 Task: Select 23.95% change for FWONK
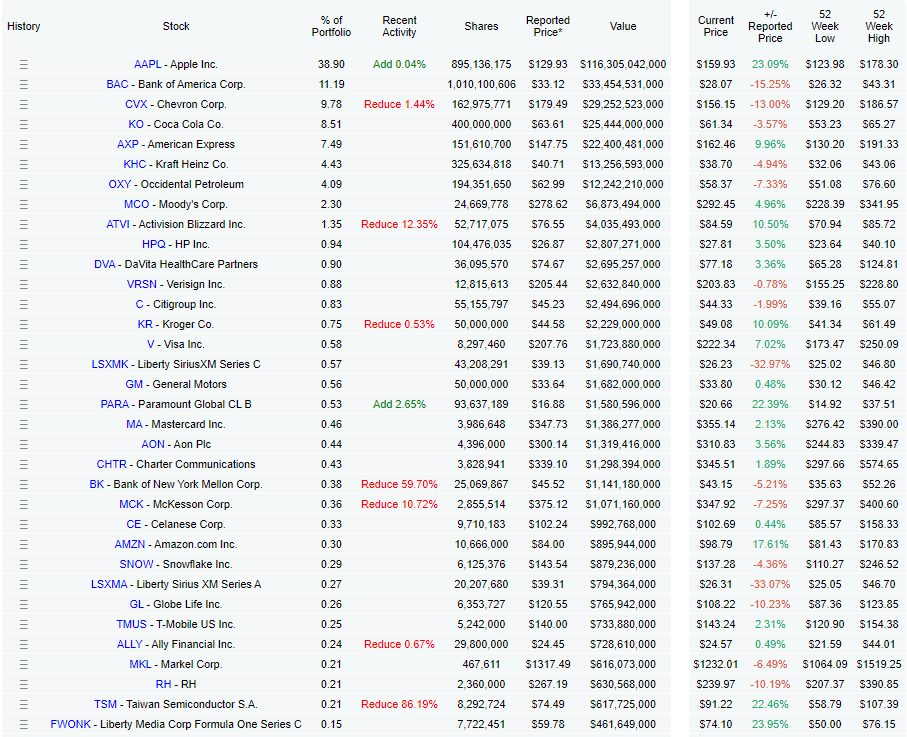[770, 724]
